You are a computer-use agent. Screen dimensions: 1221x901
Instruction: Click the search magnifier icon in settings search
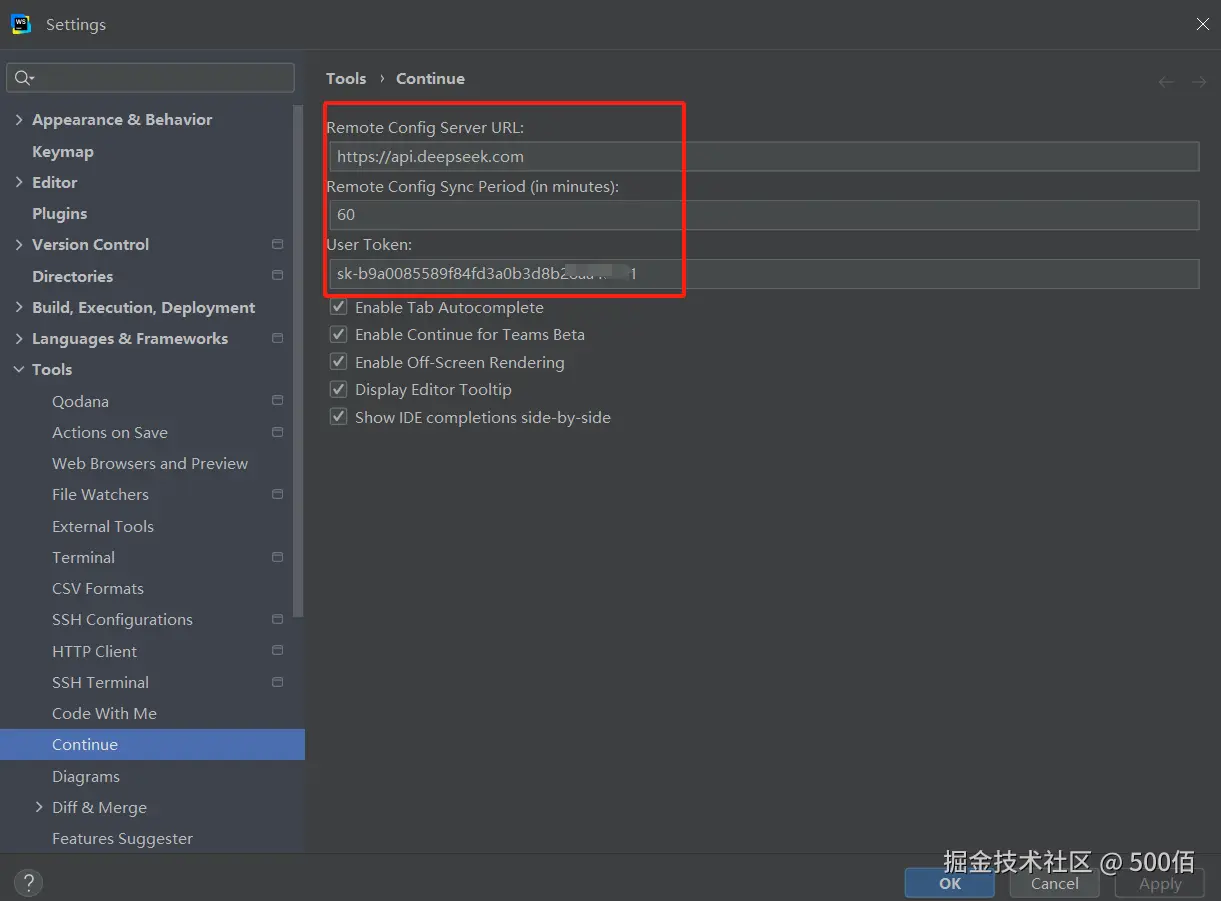click(24, 78)
